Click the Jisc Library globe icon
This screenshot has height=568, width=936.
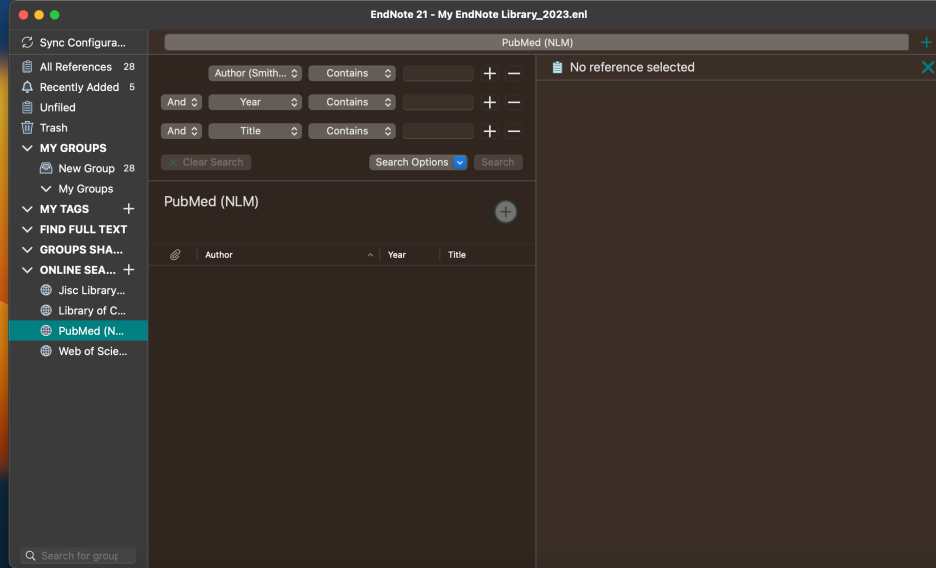click(46, 290)
